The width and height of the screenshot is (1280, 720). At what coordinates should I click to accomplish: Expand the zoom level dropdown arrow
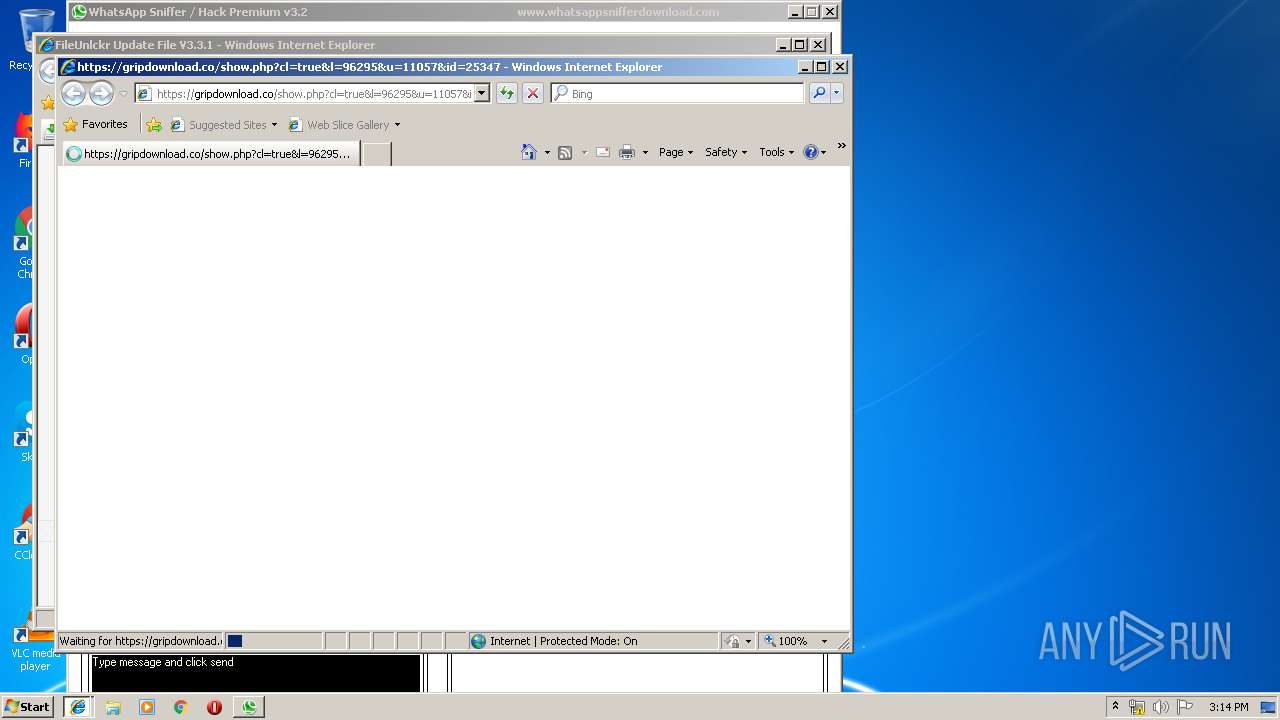point(824,641)
